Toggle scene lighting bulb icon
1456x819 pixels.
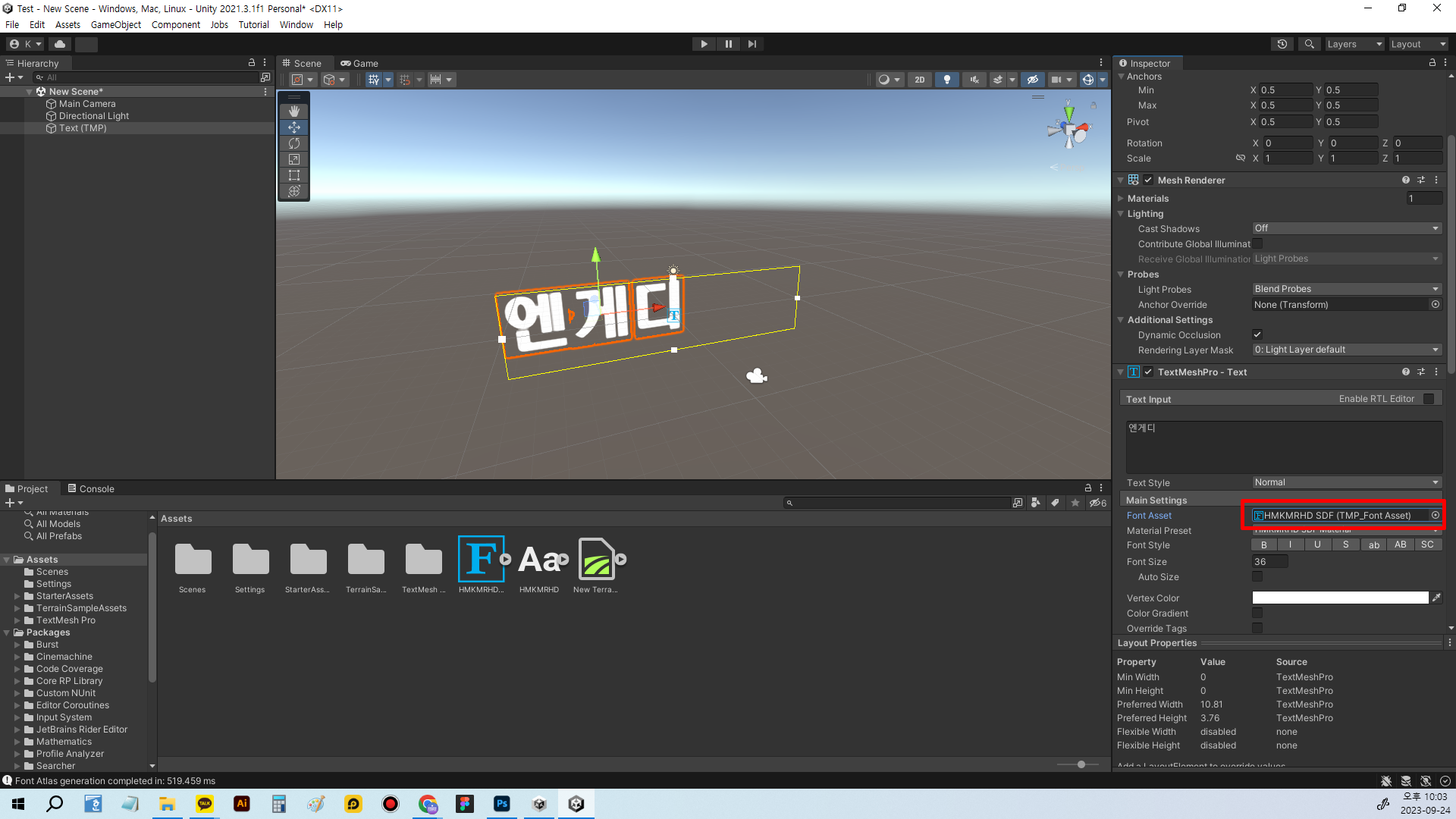tap(947, 80)
